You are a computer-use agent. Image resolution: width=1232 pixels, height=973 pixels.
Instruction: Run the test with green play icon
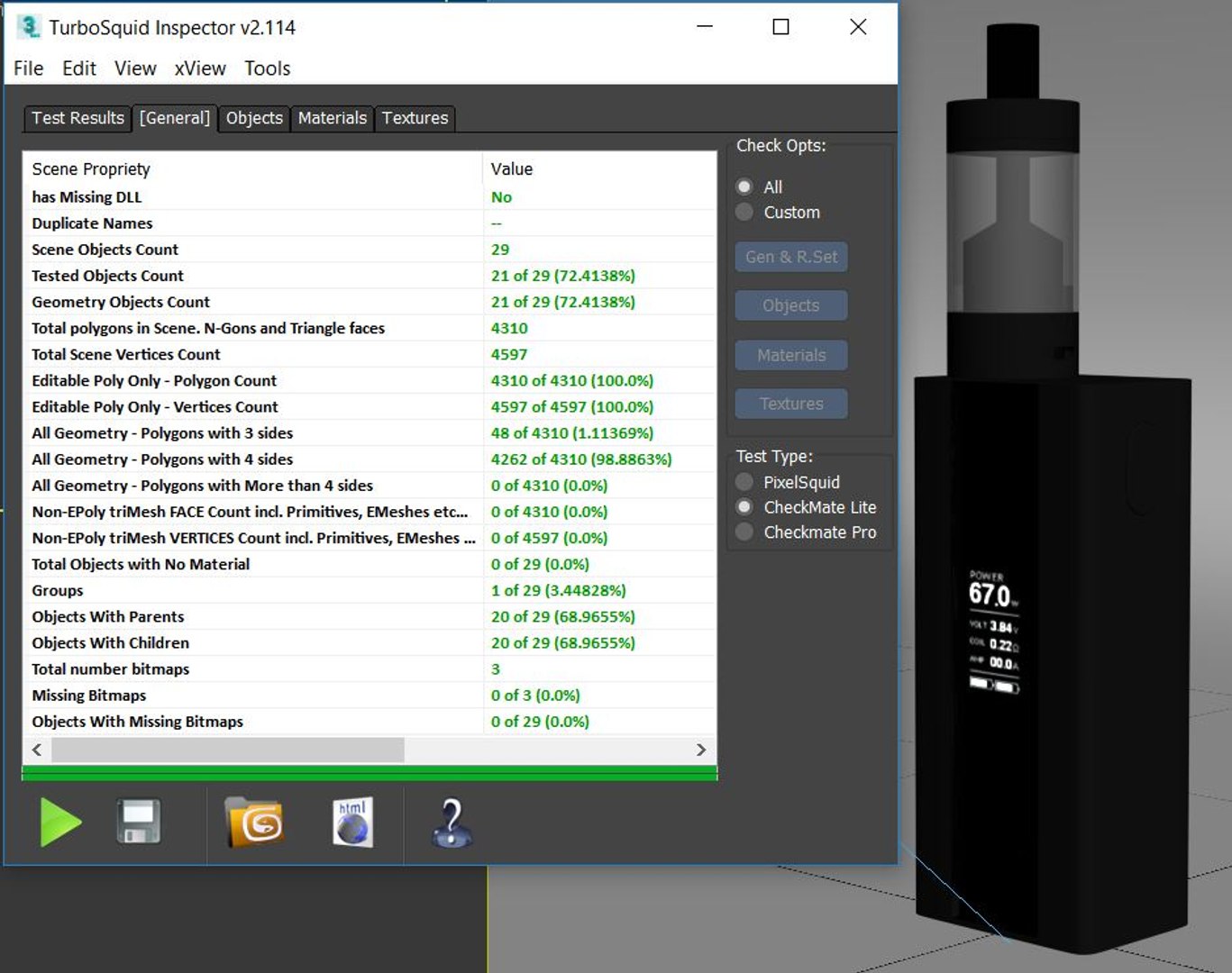click(x=60, y=822)
